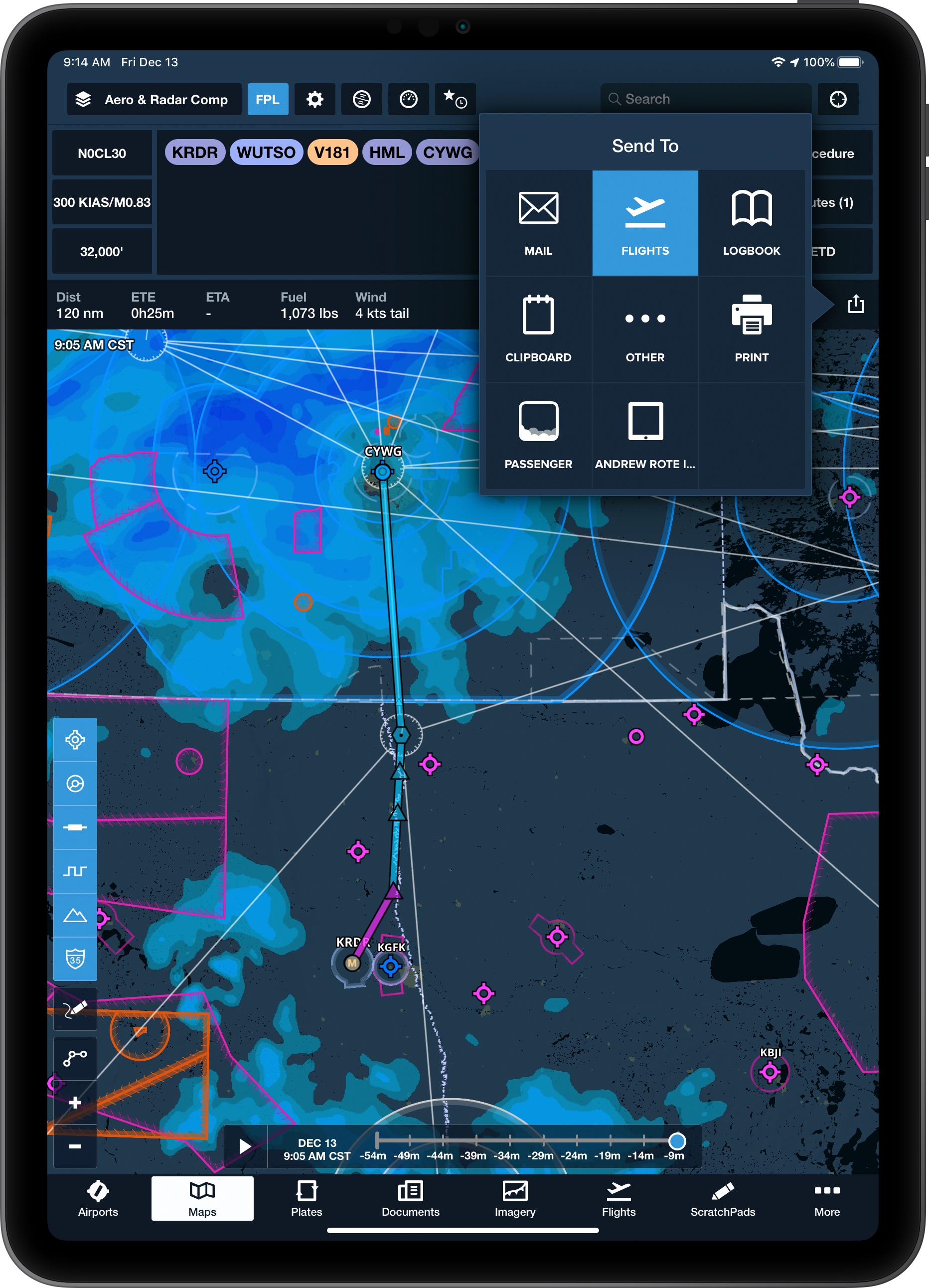The width and height of the screenshot is (929, 1288).
Task: Expand the 300 KIAS/M0.83 speed selector
Action: (x=102, y=202)
